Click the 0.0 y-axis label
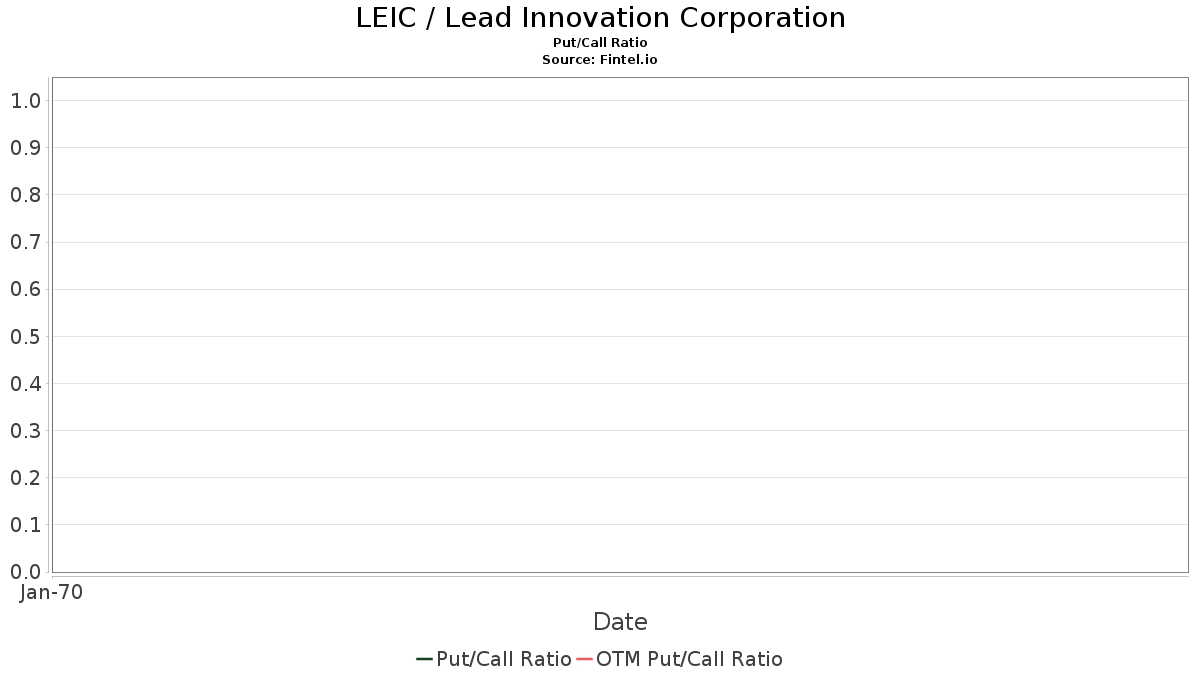The height and width of the screenshot is (675, 1200). click(25, 572)
